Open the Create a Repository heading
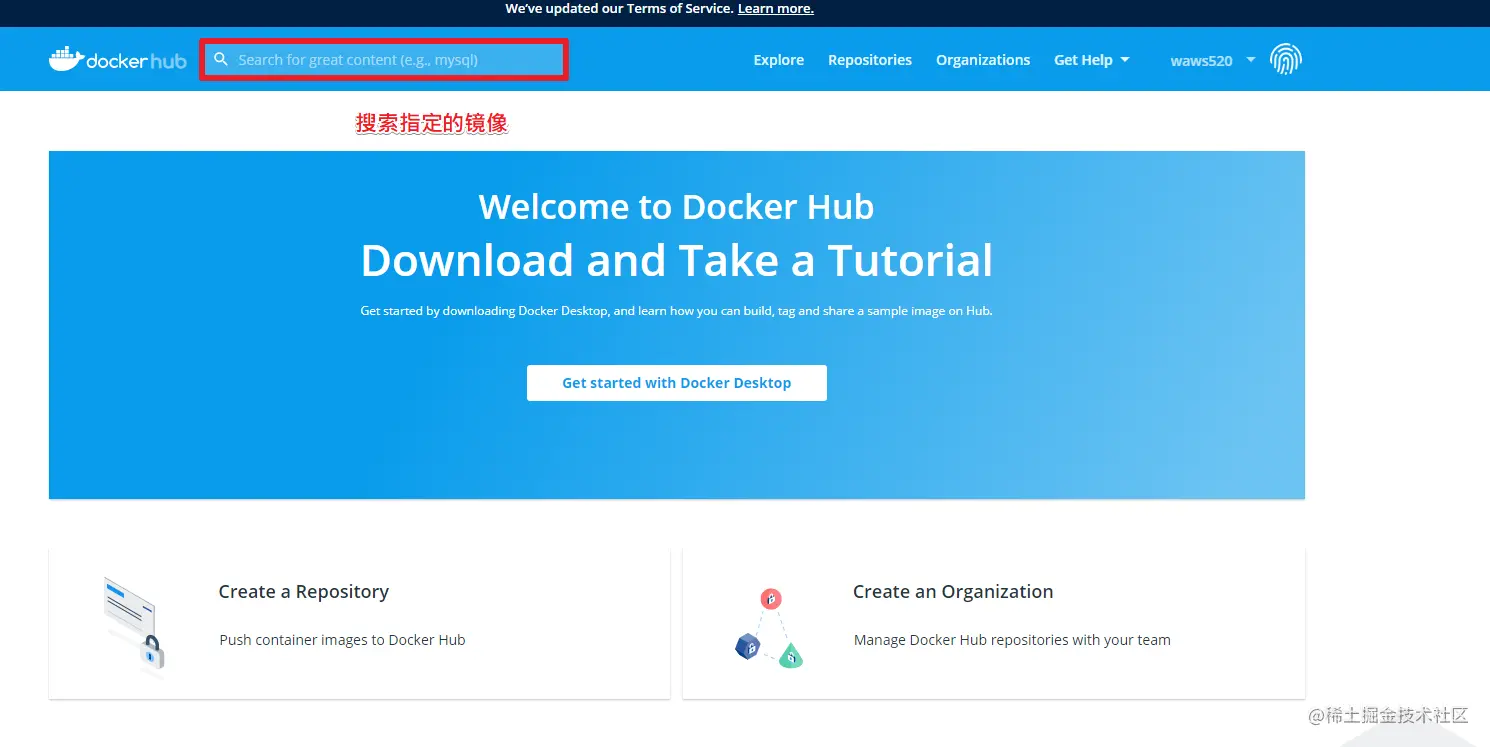1490x747 pixels. click(x=304, y=591)
